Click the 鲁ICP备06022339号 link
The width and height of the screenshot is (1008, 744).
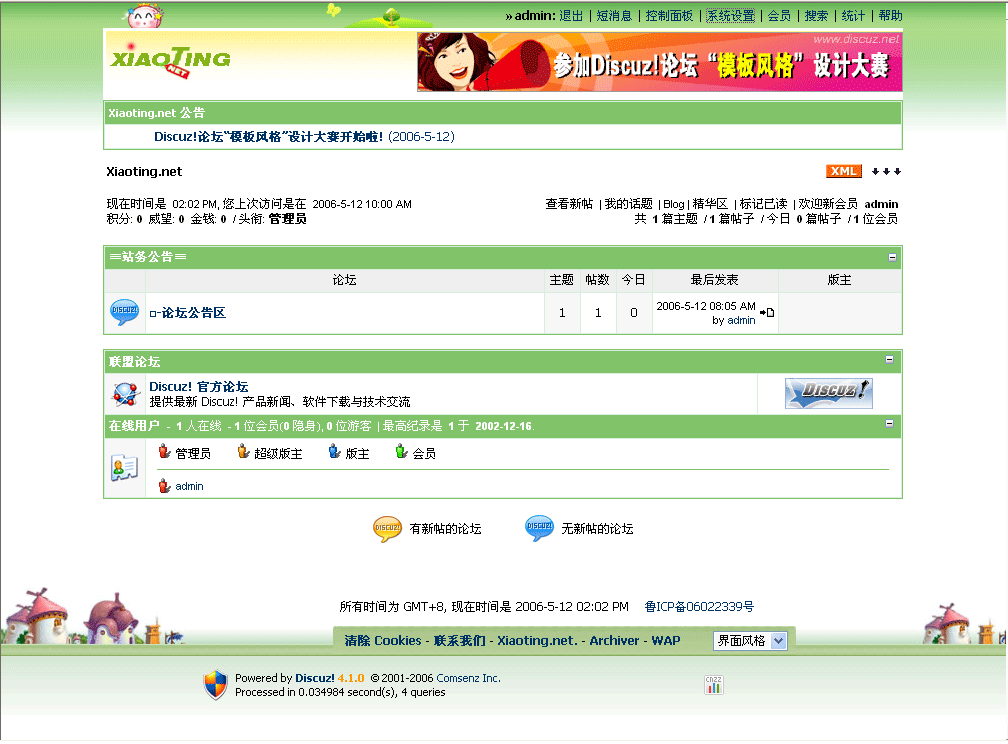pos(699,606)
